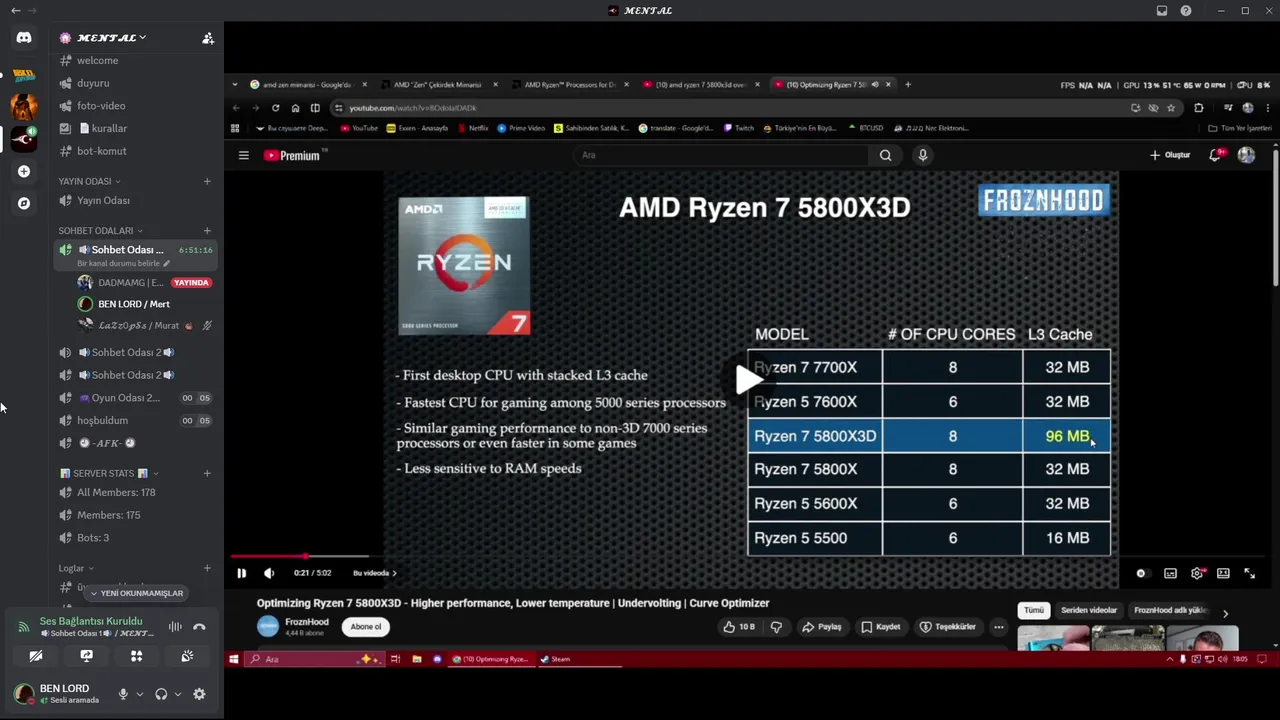Screen dimensions: 1280x720
Task: Open the soundboard in the voice panel
Action: point(187,656)
